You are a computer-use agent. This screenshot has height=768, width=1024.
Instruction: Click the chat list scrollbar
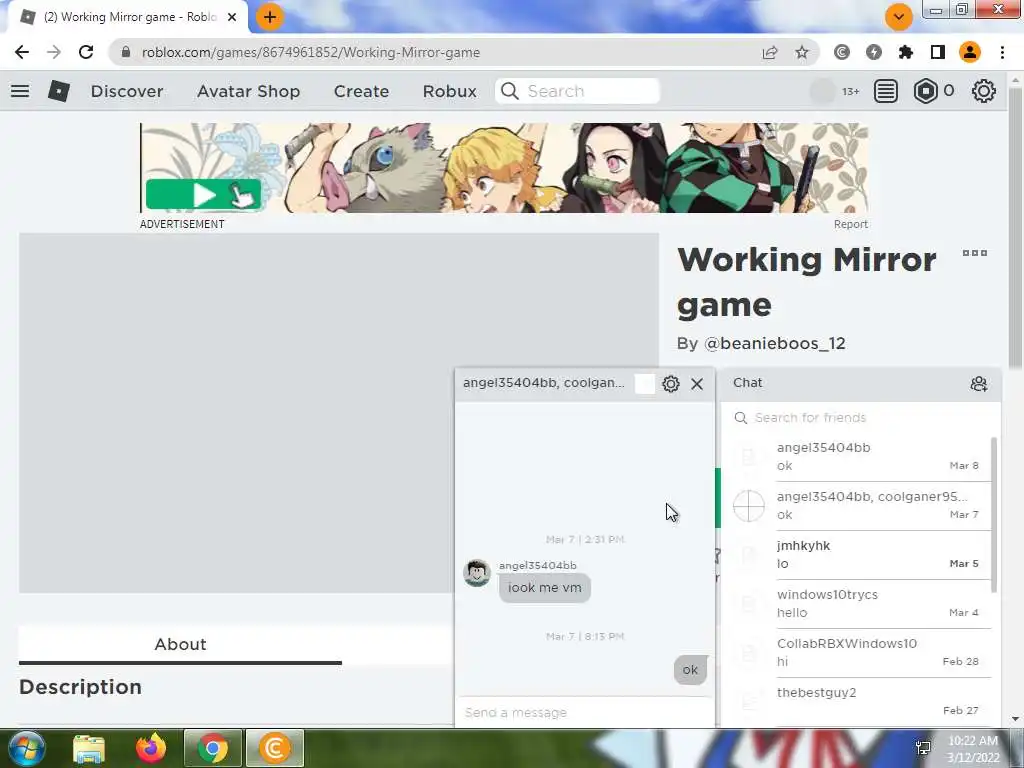994,515
